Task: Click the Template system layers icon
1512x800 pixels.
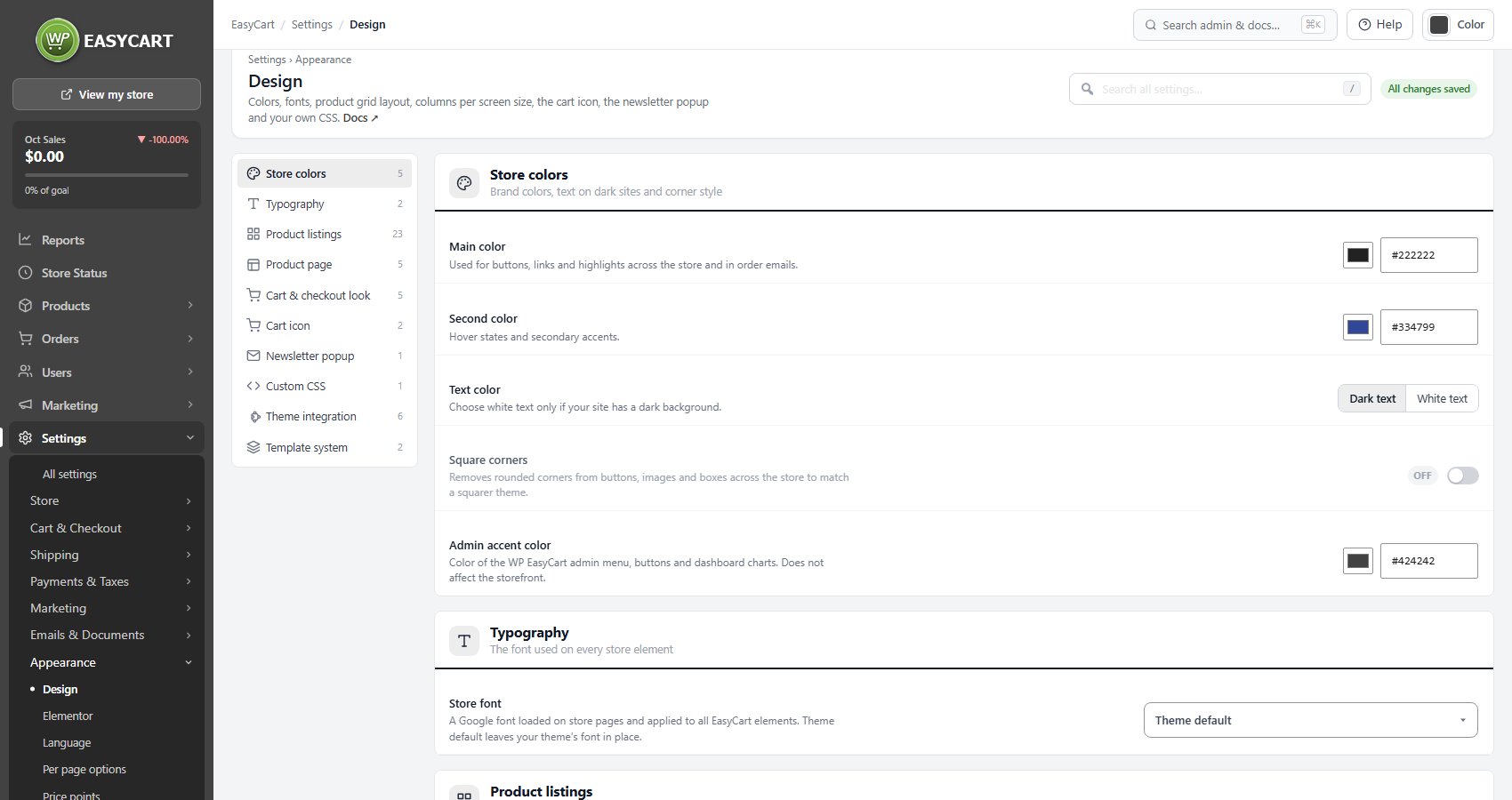Action: pyautogui.click(x=253, y=447)
